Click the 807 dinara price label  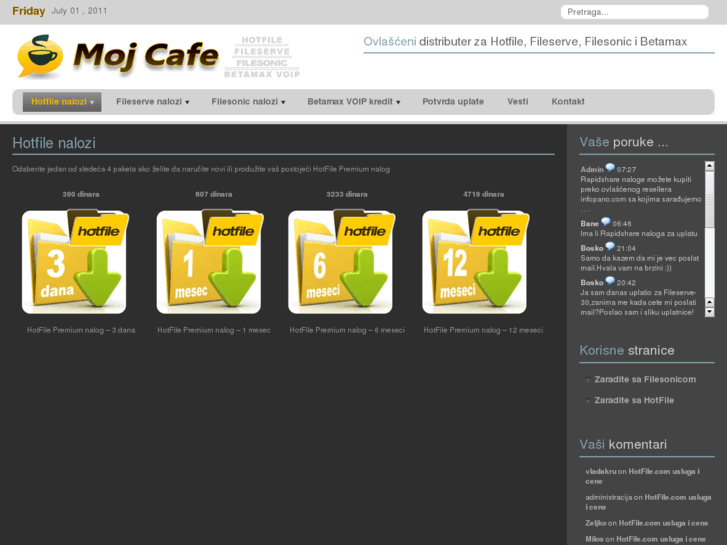click(214, 194)
